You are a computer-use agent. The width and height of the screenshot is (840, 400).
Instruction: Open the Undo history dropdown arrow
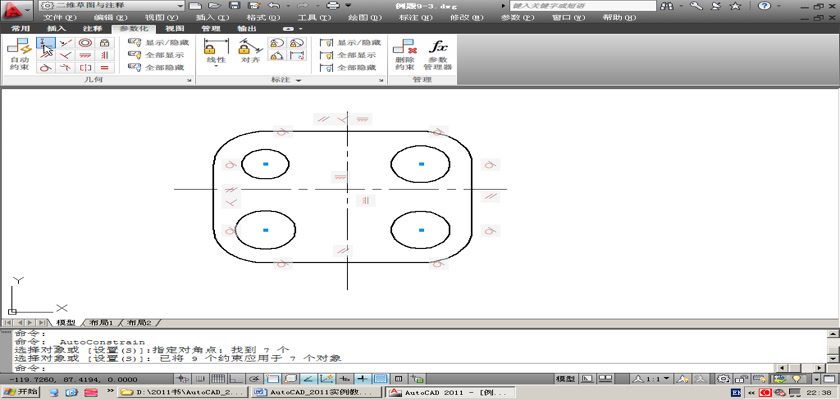coord(287,5)
